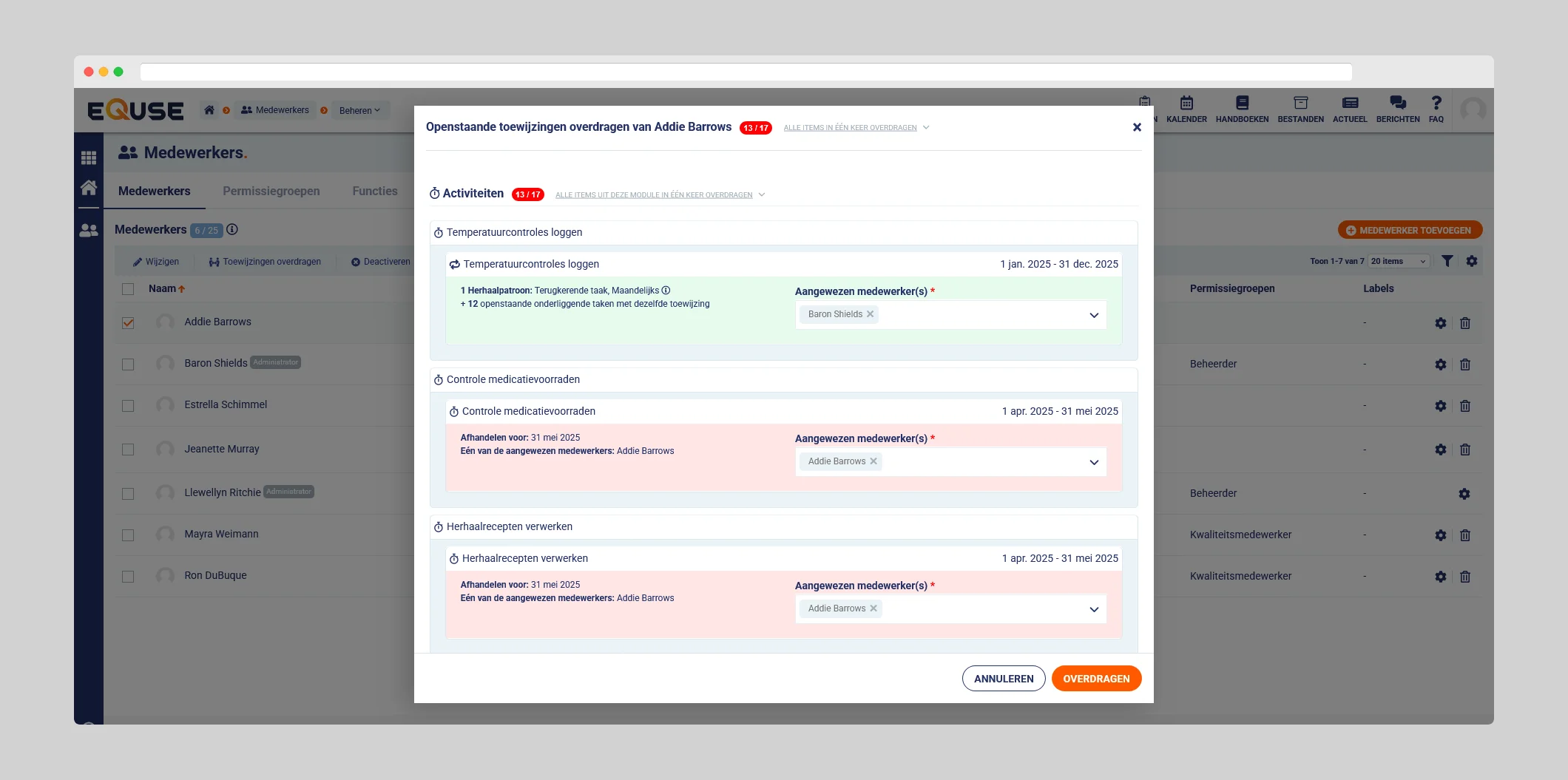This screenshot has width=1568, height=780.
Task: Open Berichten chat icon
Action: [1397, 104]
